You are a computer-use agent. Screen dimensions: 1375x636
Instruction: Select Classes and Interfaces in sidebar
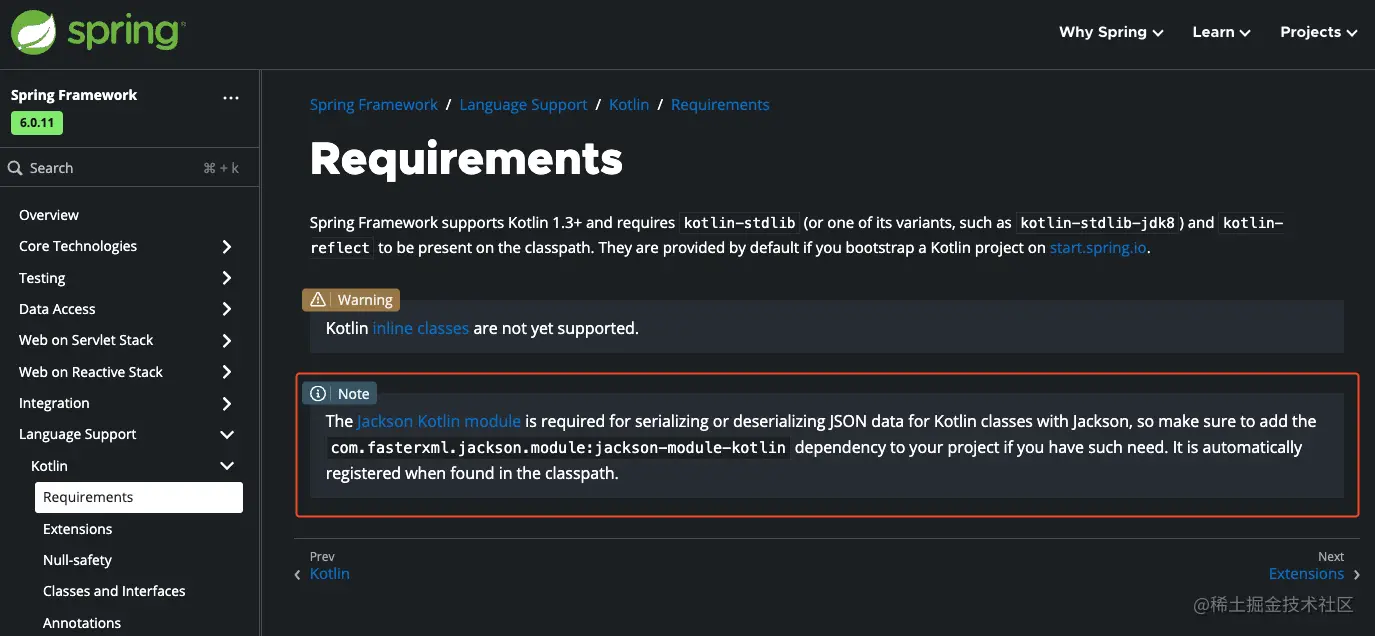pyautogui.click(x=114, y=591)
